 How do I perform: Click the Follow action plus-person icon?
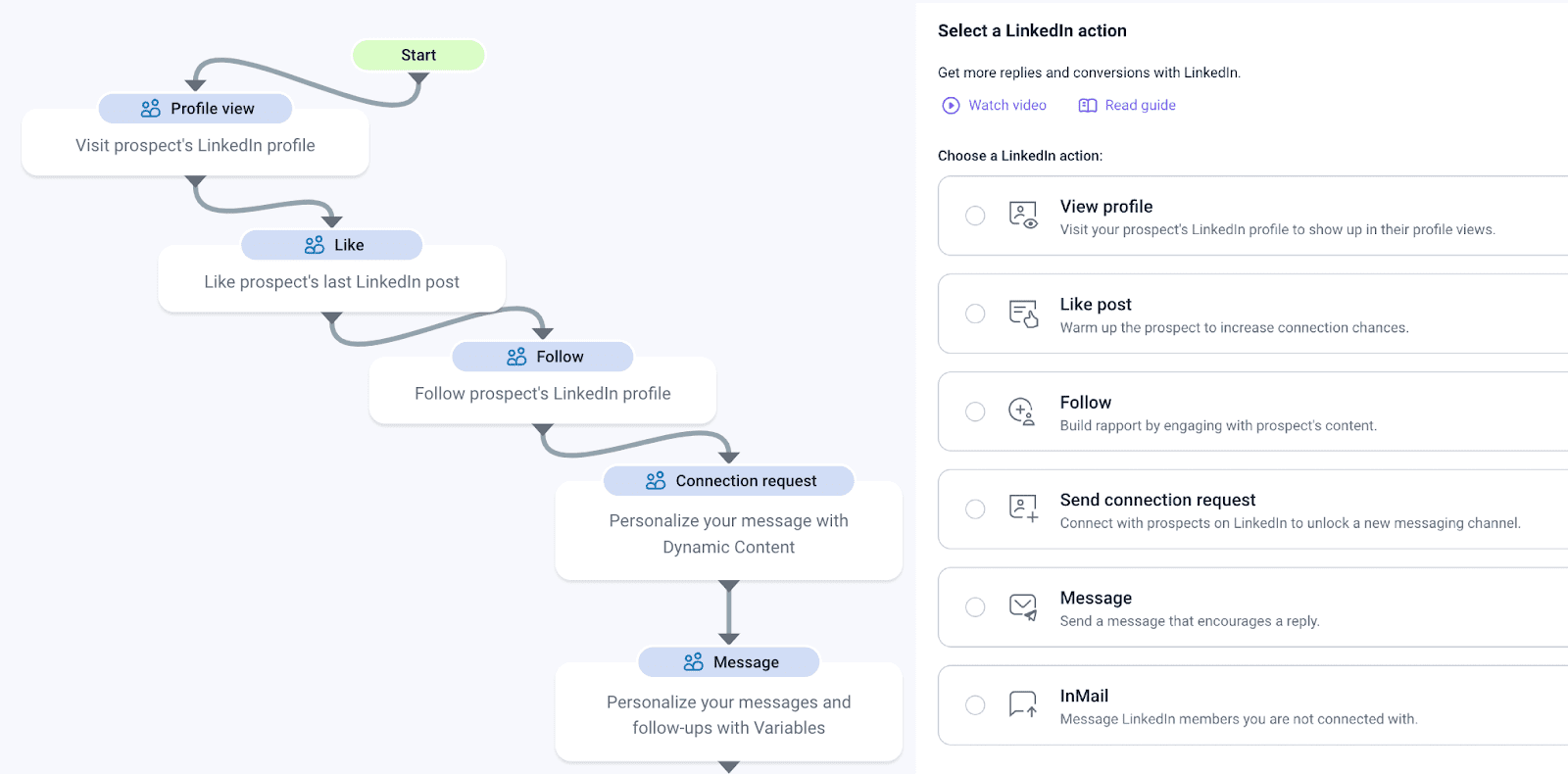pos(1022,411)
